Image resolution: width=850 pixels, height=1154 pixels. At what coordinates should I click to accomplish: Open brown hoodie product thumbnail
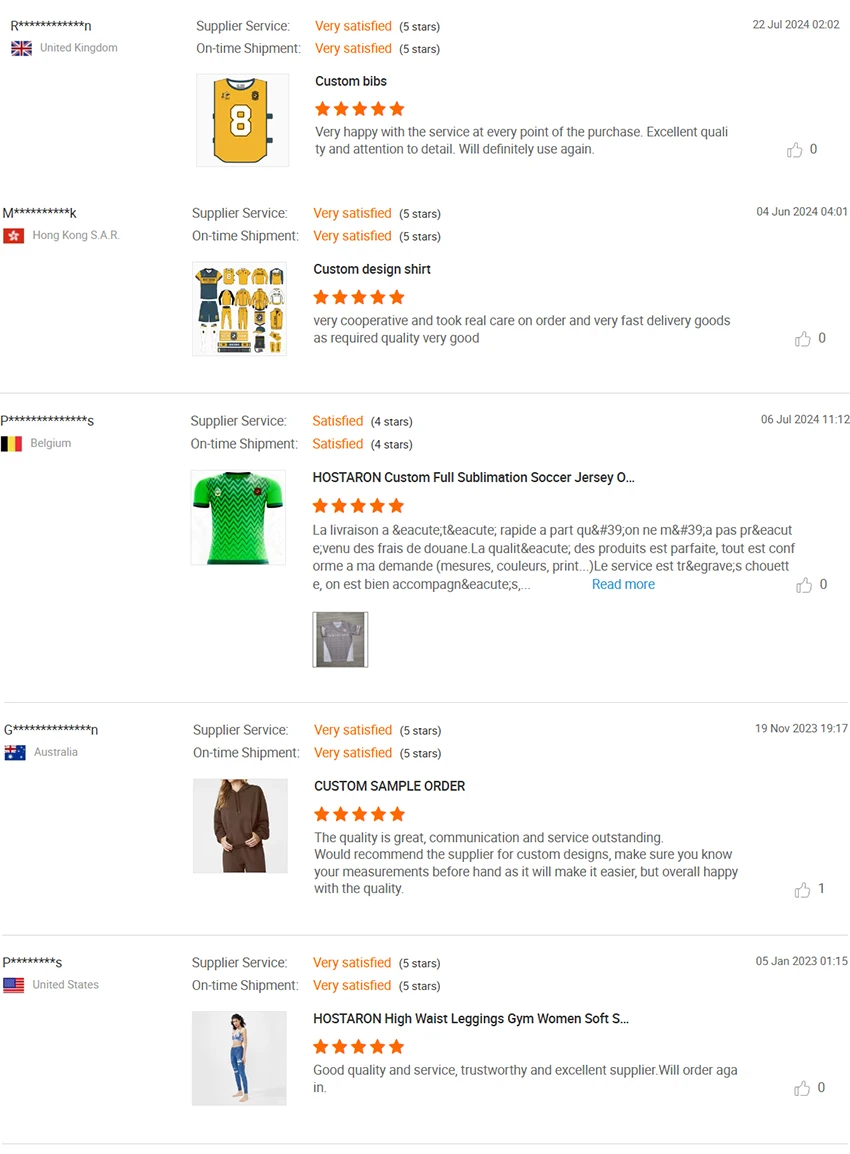click(x=240, y=826)
